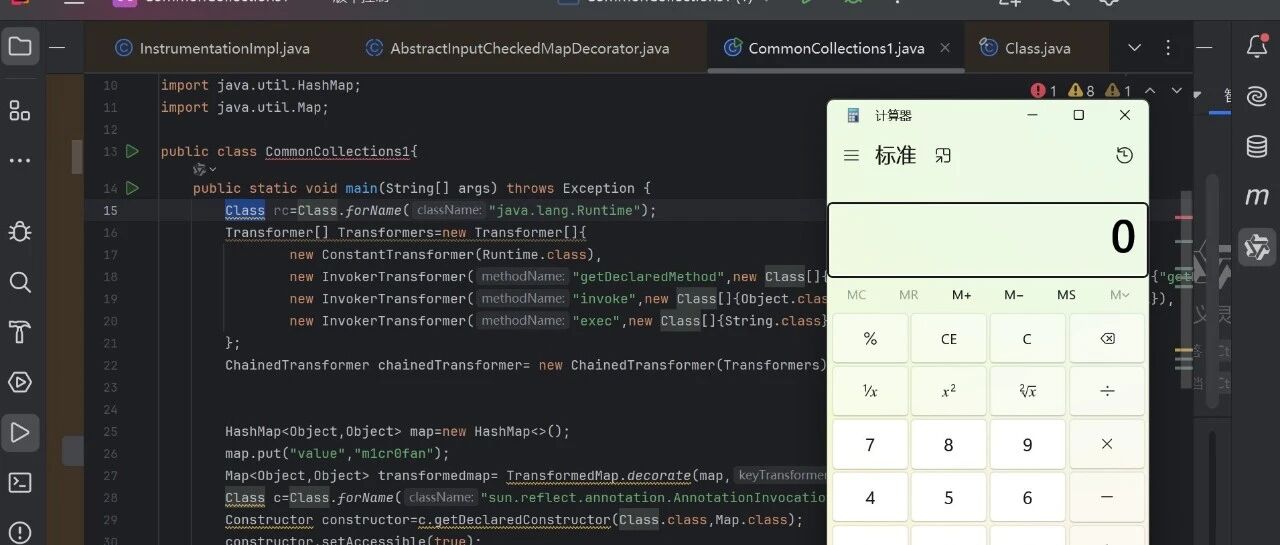The width and height of the screenshot is (1280, 545).
Task: Open the Debug tool window bug icon
Action: pos(20,232)
